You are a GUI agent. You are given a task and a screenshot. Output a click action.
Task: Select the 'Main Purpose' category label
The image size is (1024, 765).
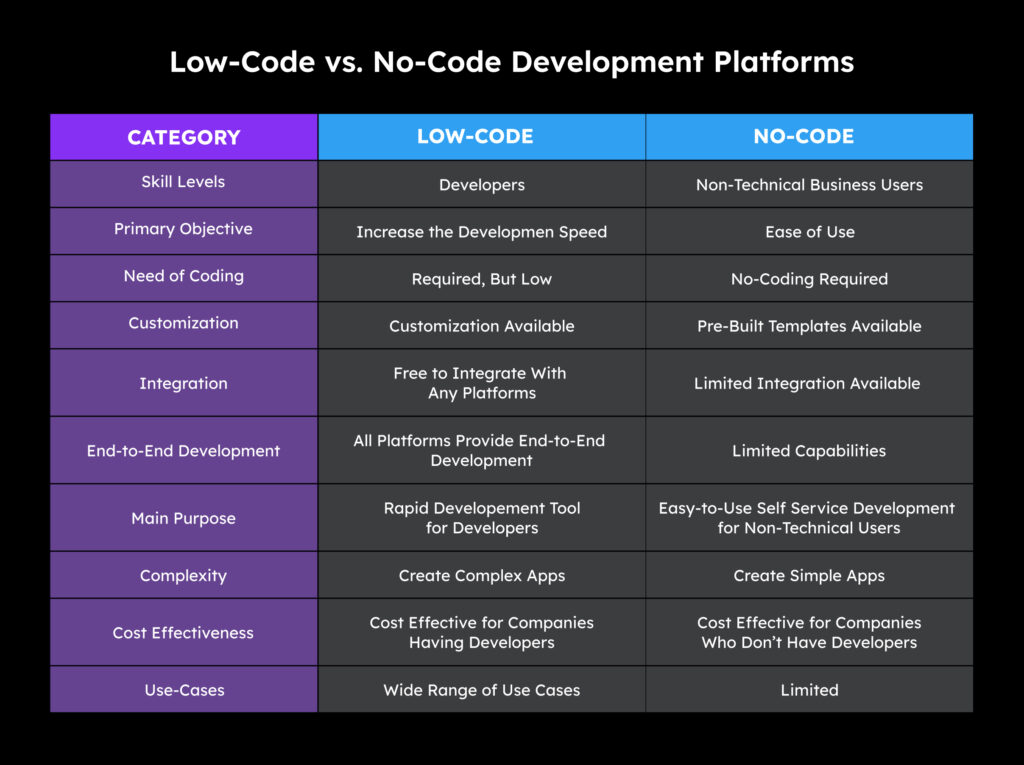click(184, 519)
